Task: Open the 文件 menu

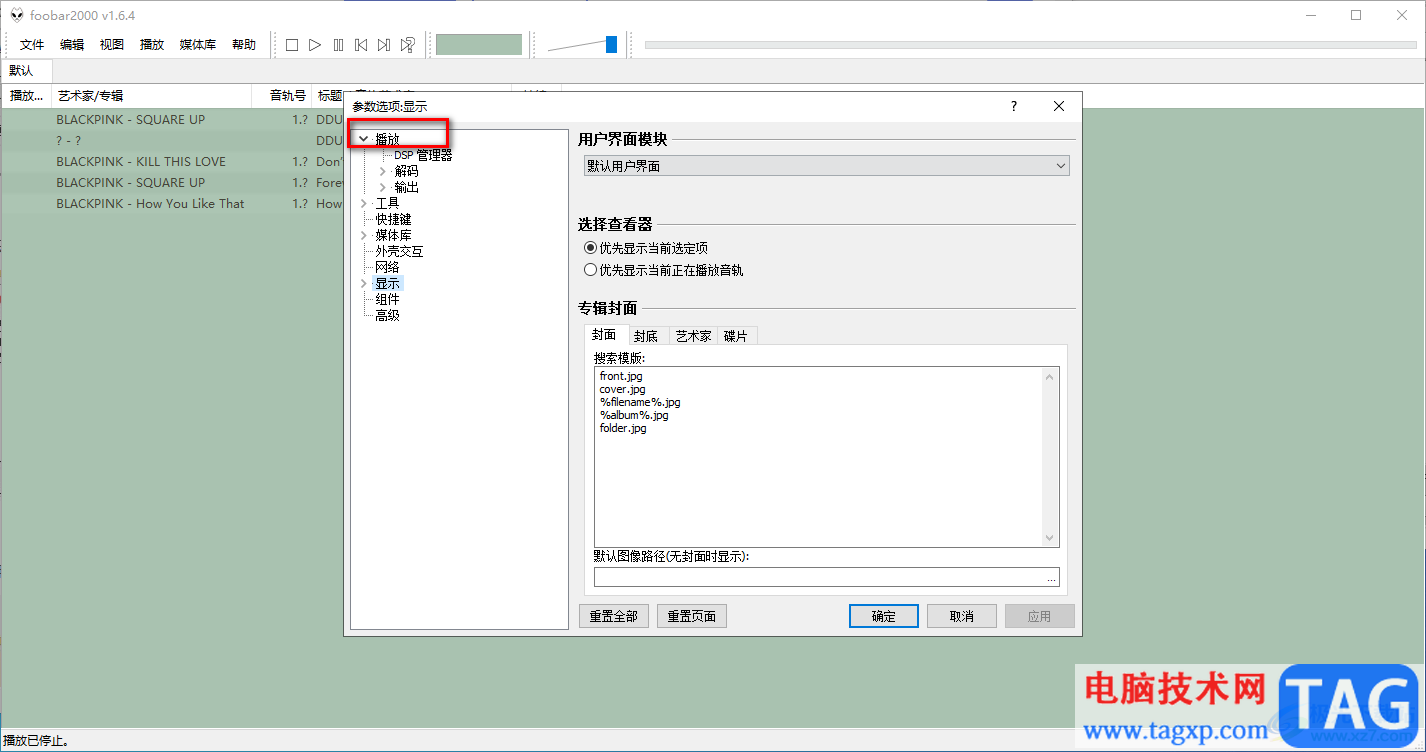Action: (x=32, y=45)
